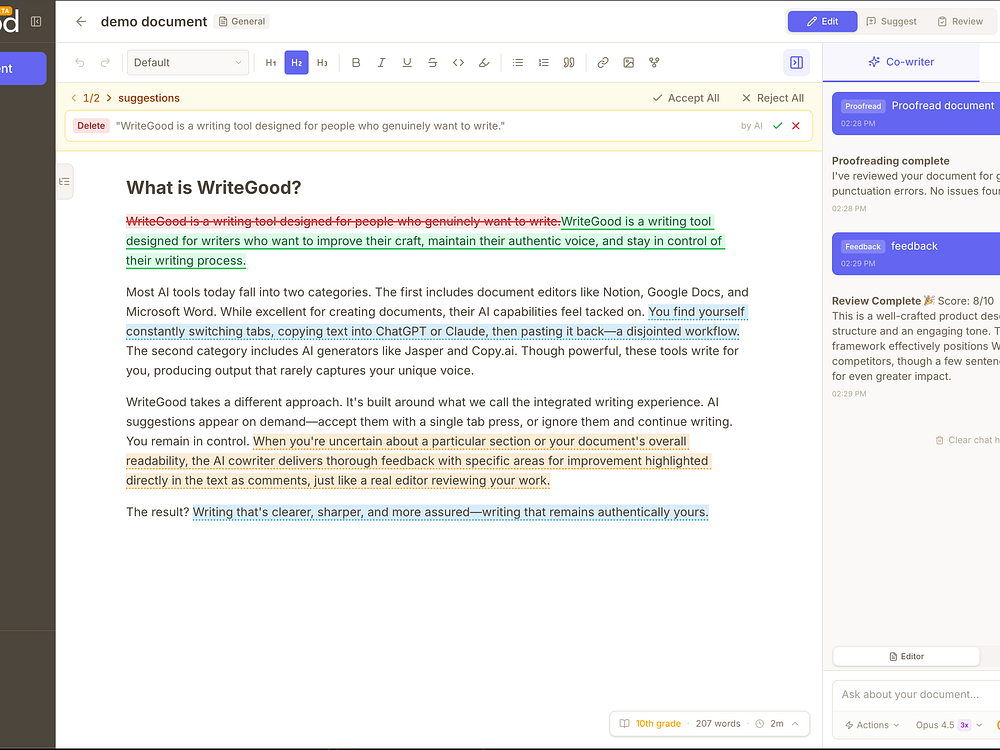The image size is (1000, 750).
Task: Click the What is WriteGood? heading
Action: click(214, 188)
